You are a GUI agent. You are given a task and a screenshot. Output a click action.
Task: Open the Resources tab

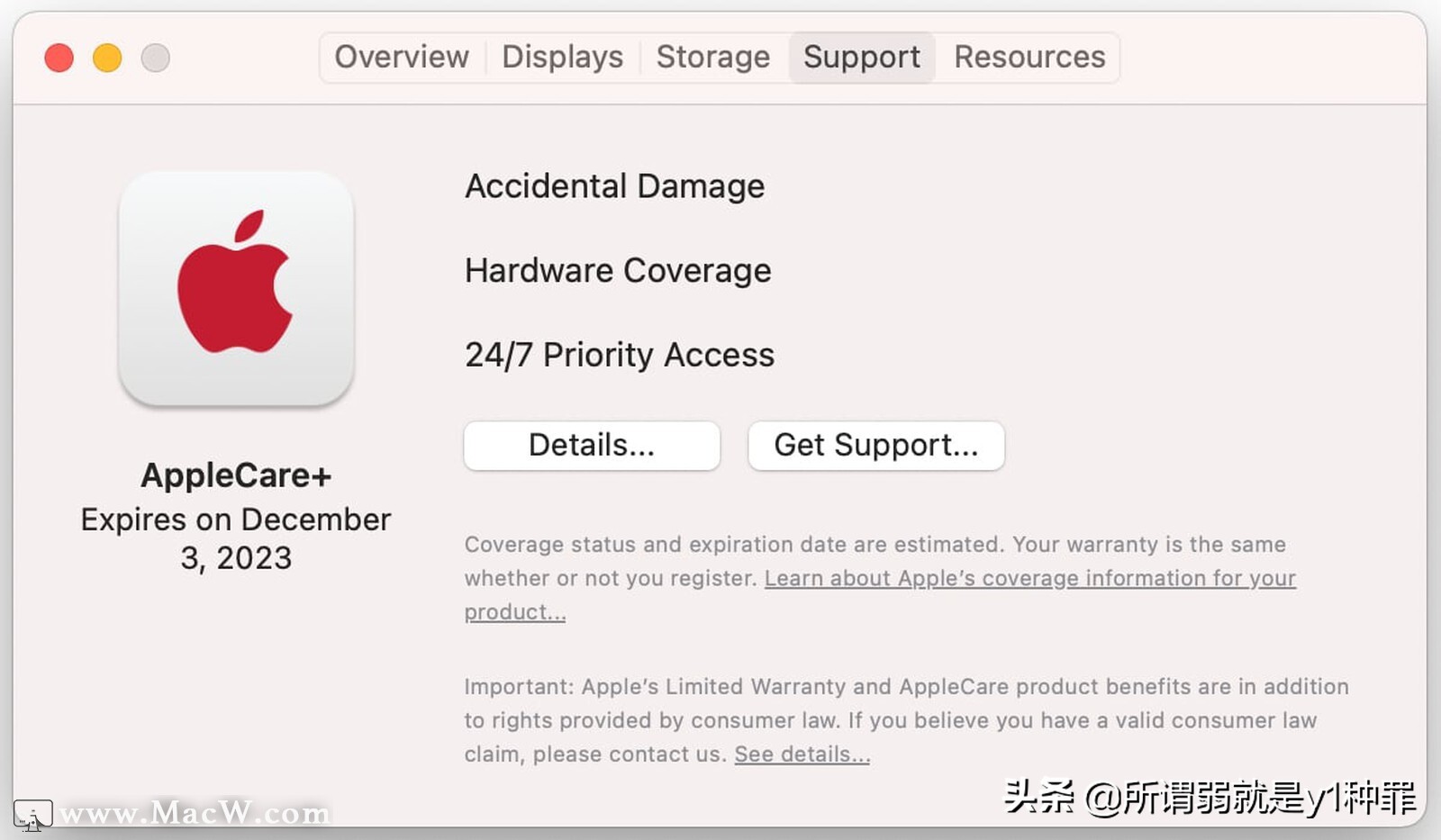(x=1029, y=56)
